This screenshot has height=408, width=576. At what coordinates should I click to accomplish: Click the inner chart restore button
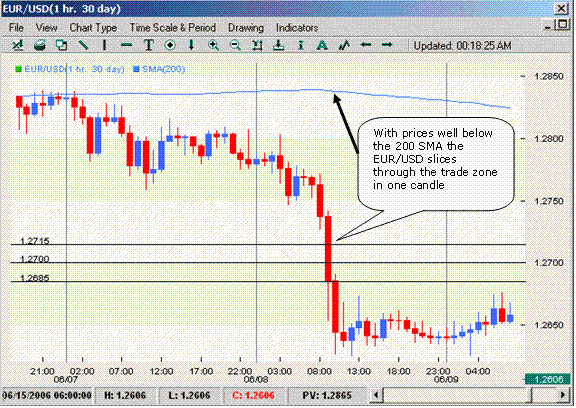pyautogui.click(x=562, y=25)
